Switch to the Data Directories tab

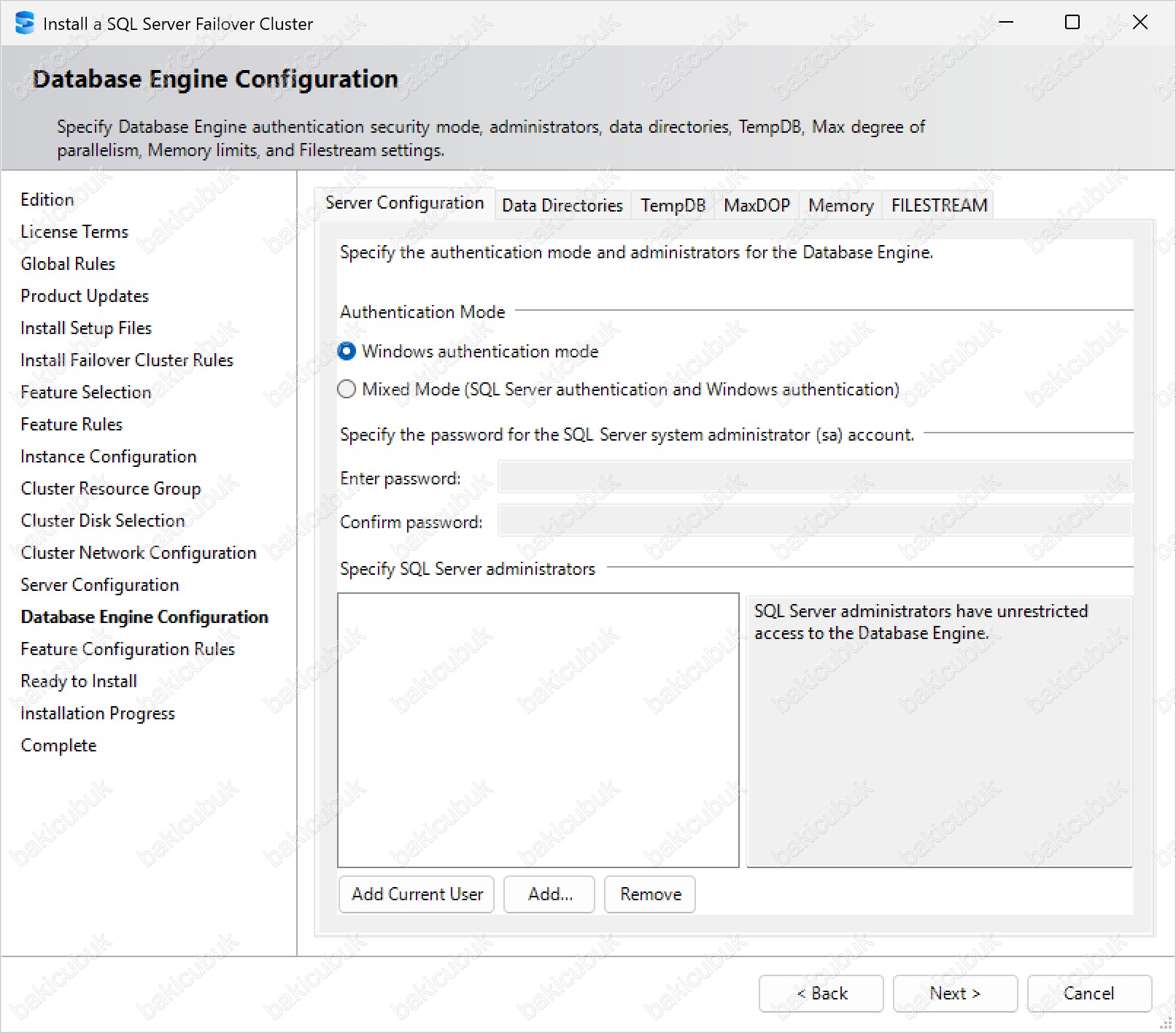pos(562,206)
